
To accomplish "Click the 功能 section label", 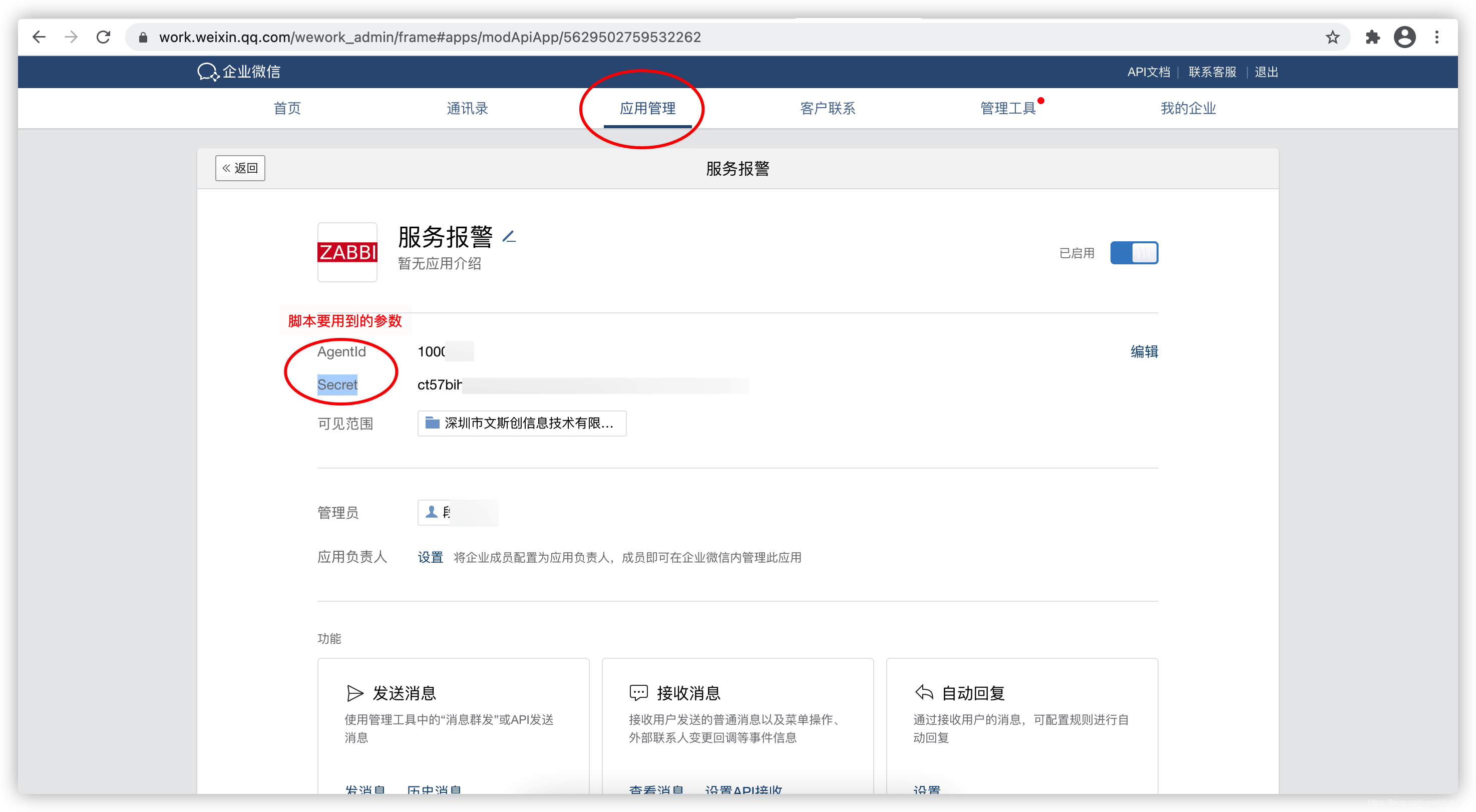I will (329, 638).
